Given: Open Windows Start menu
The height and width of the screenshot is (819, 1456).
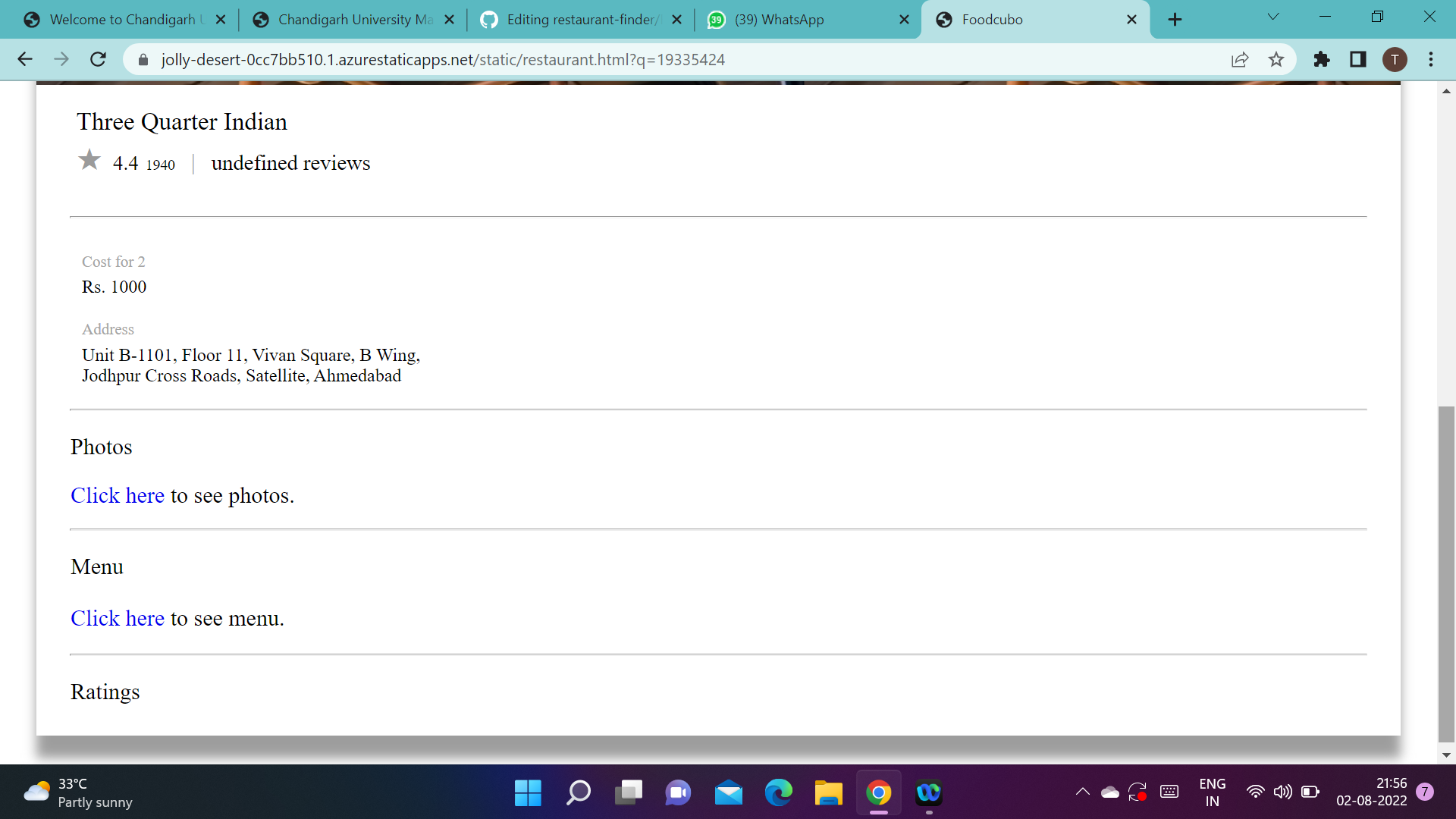Looking at the screenshot, I should 528,792.
